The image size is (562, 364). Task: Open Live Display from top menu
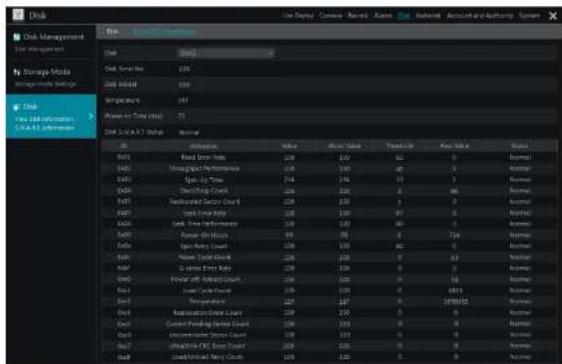[297, 15]
